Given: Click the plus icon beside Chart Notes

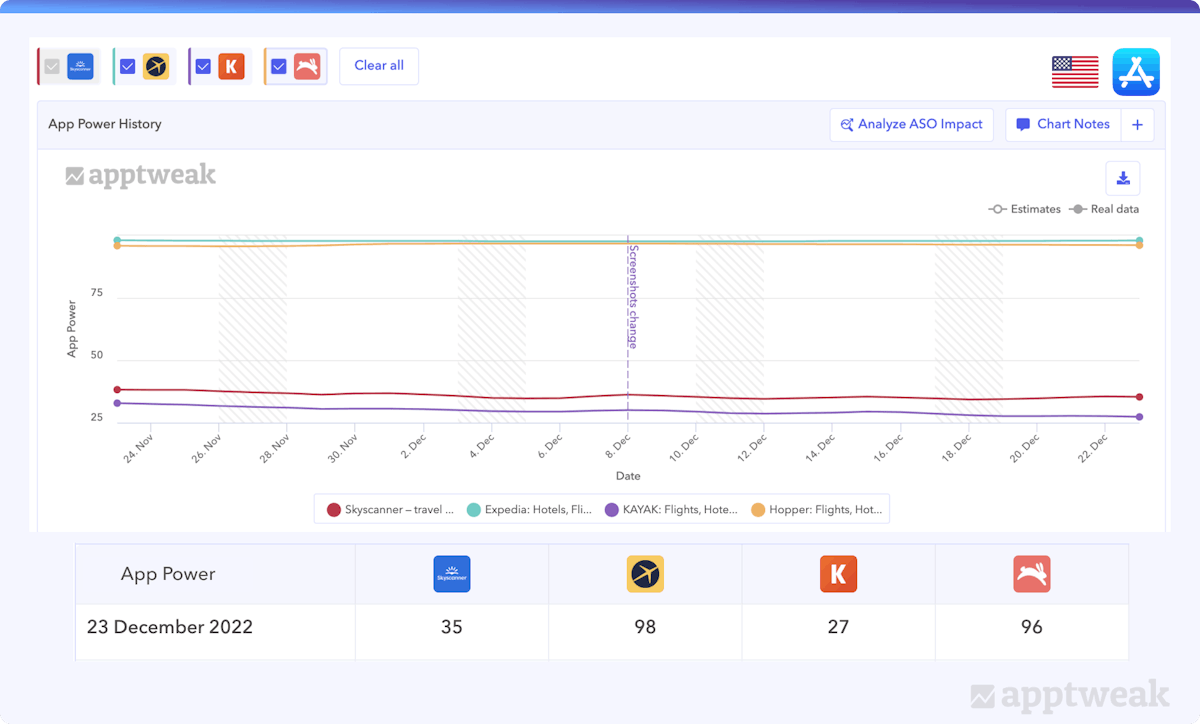Looking at the screenshot, I should 1137,125.
